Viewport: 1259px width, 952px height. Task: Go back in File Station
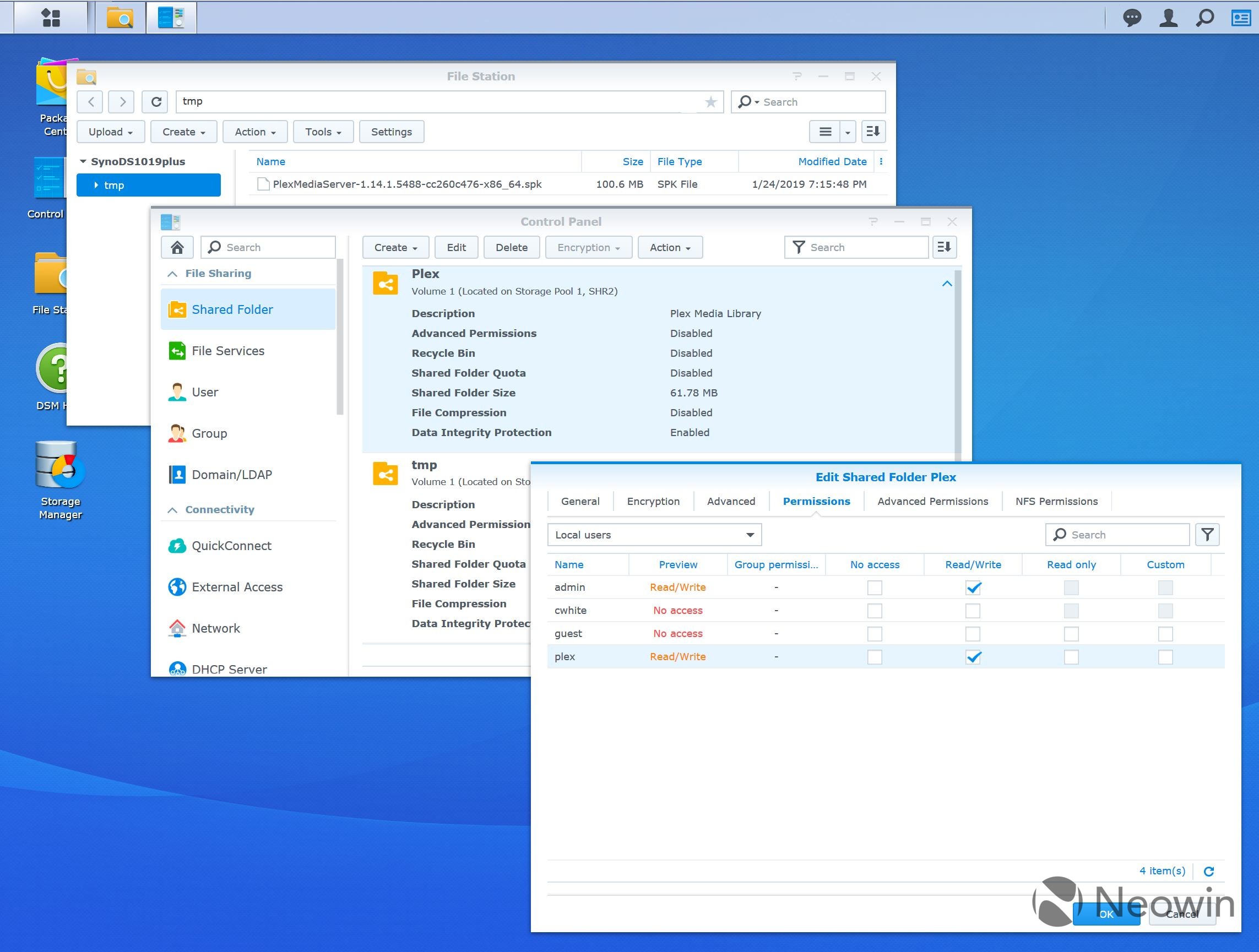coord(91,102)
